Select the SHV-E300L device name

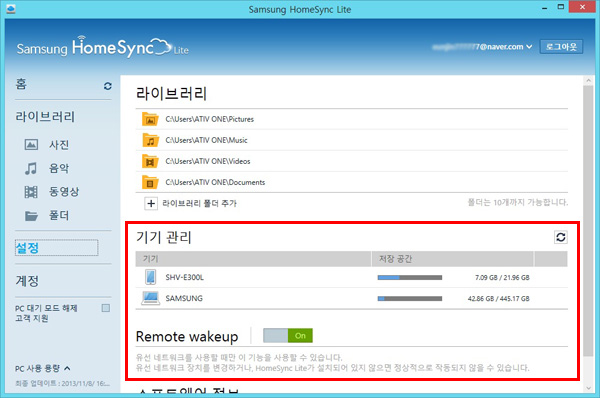[184, 277]
